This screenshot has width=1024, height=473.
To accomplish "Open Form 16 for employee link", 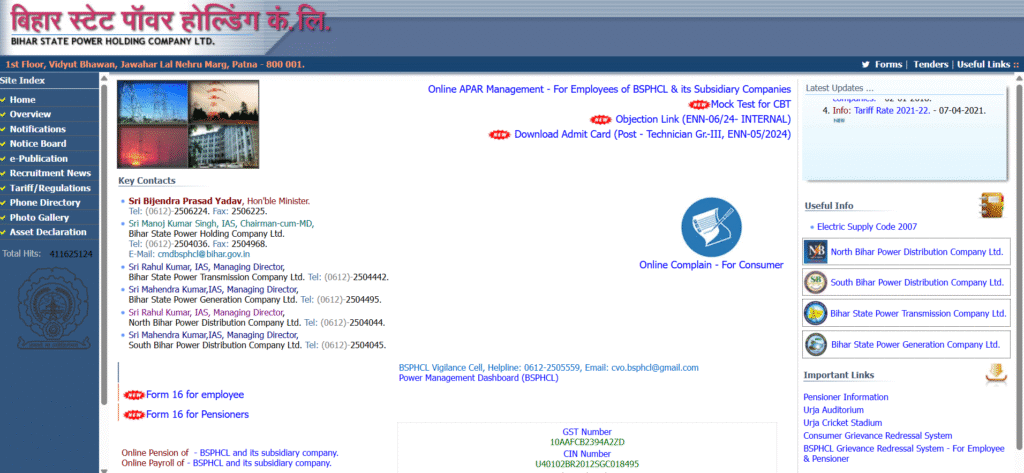I will 195,395.
